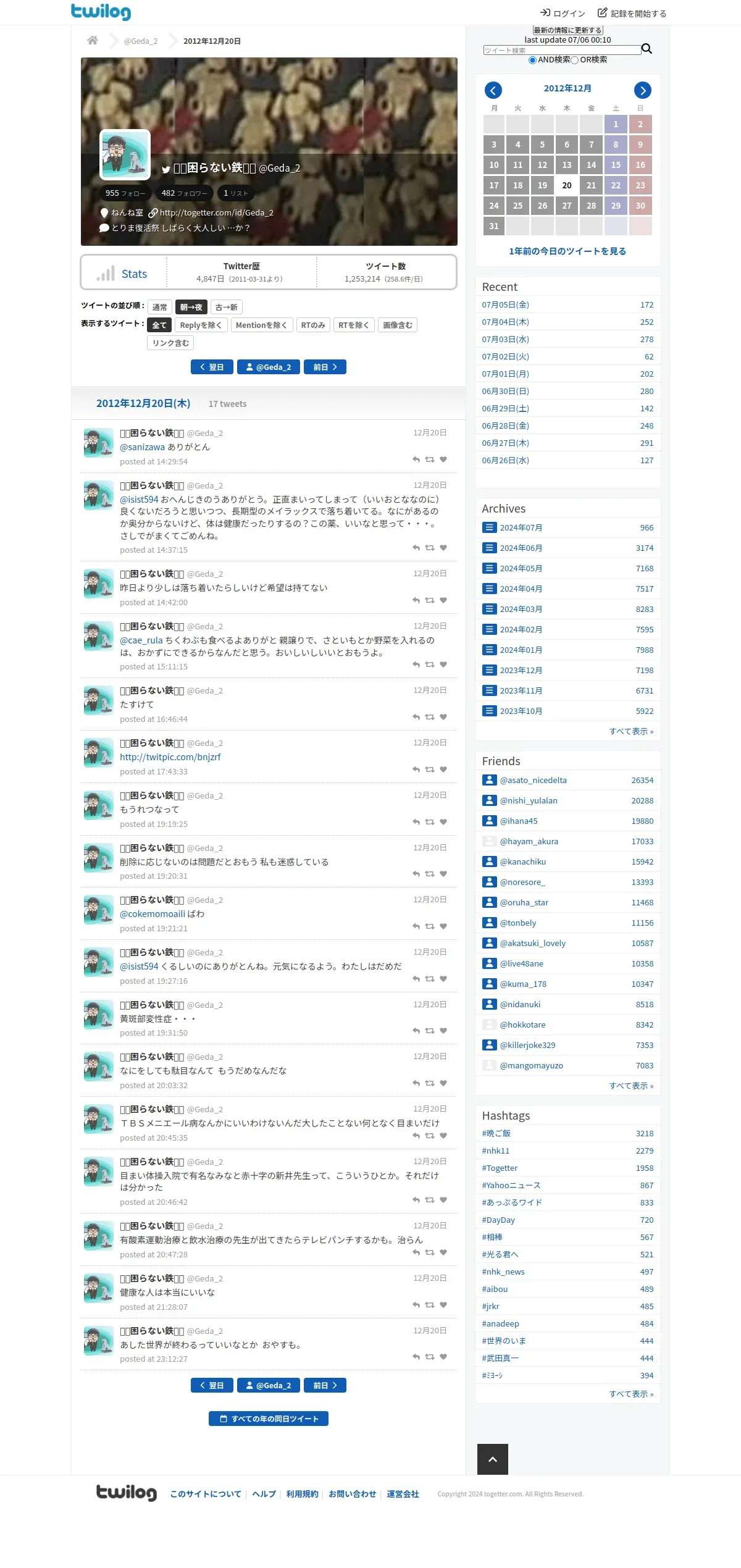This screenshot has width=741, height=1568.
Task: Click ログイン link in header
Action: 563,13
